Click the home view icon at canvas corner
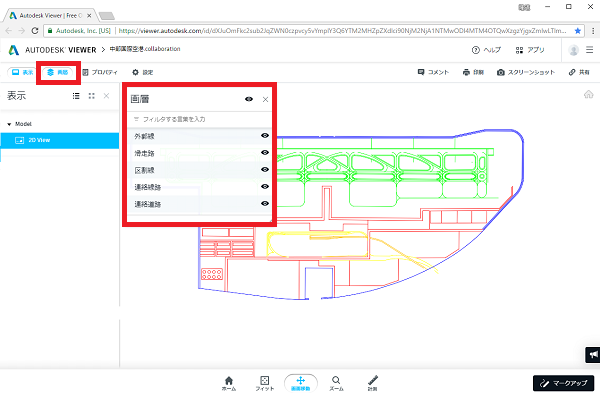 [589, 94]
